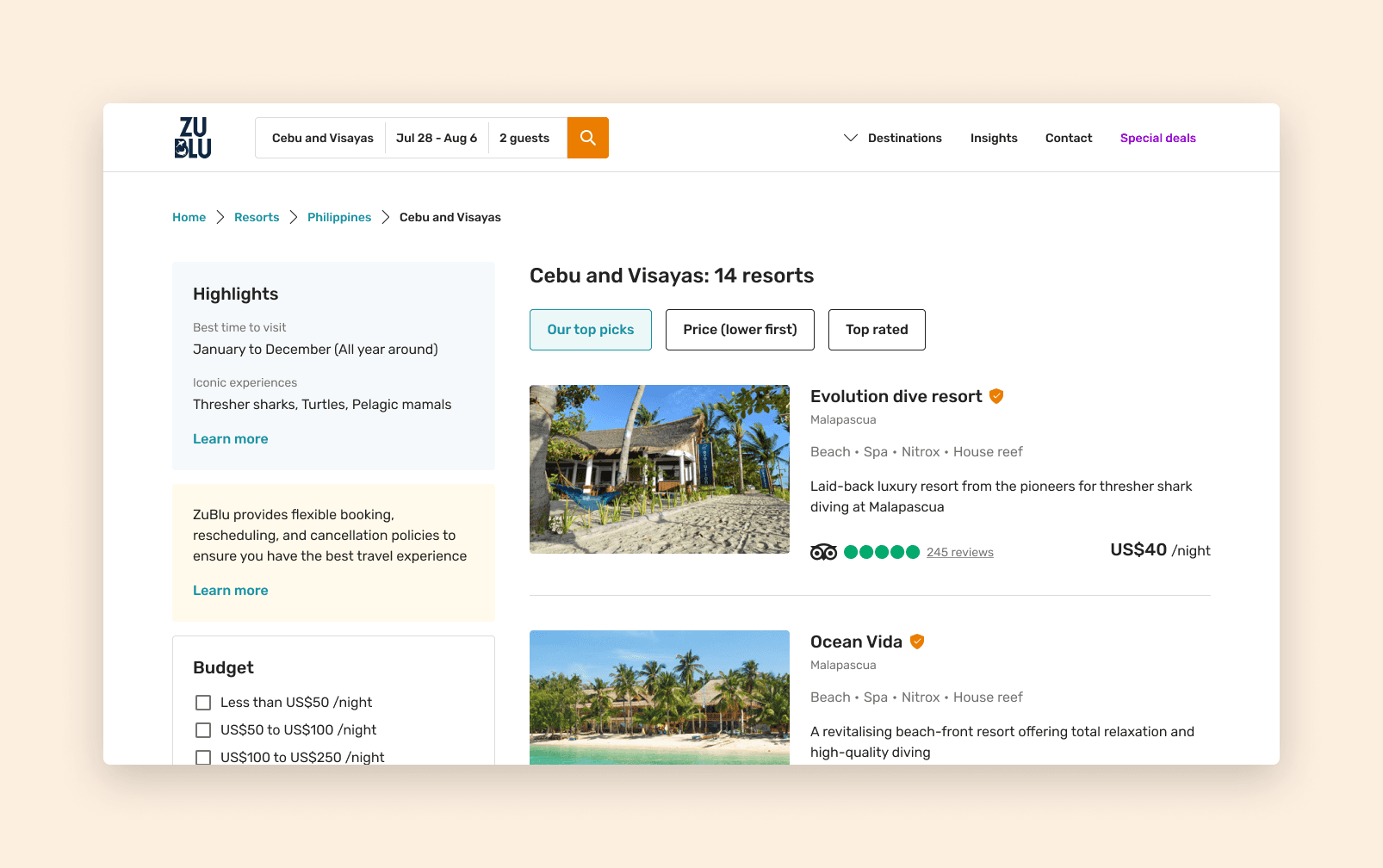Sort resorts by Top rated
This screenshot has width=1383, height=868.
point(876,330)
